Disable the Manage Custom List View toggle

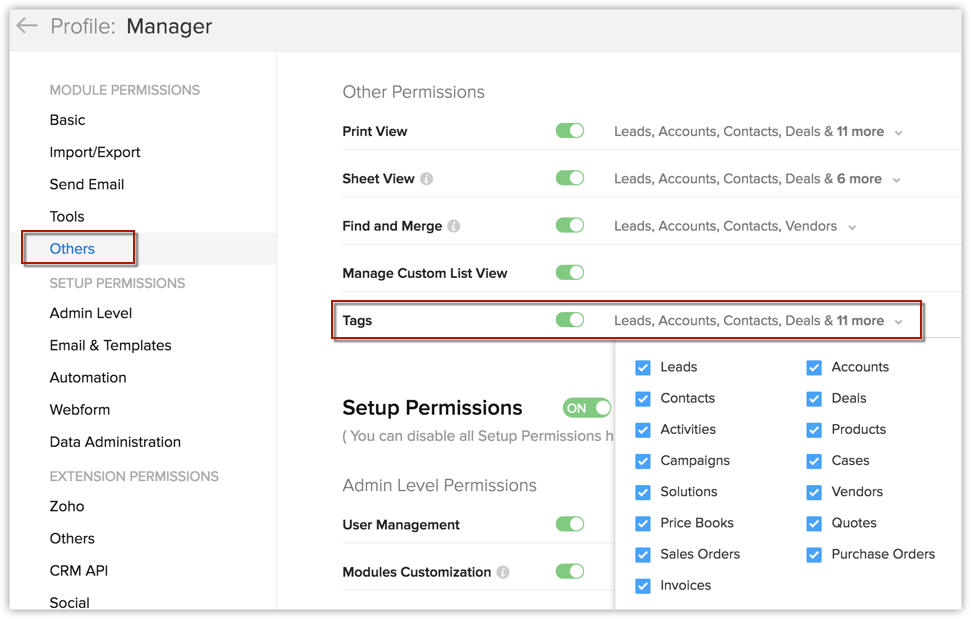click(570, 272)
